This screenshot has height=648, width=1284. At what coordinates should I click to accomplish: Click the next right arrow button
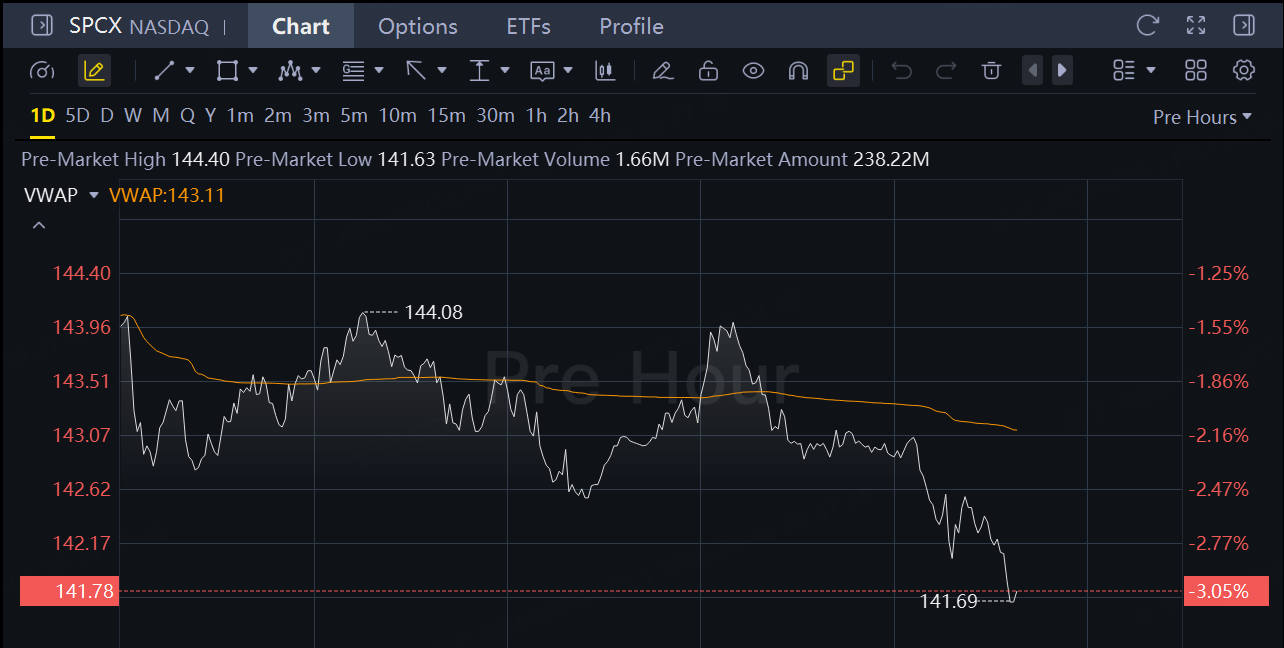[1062, 70]
